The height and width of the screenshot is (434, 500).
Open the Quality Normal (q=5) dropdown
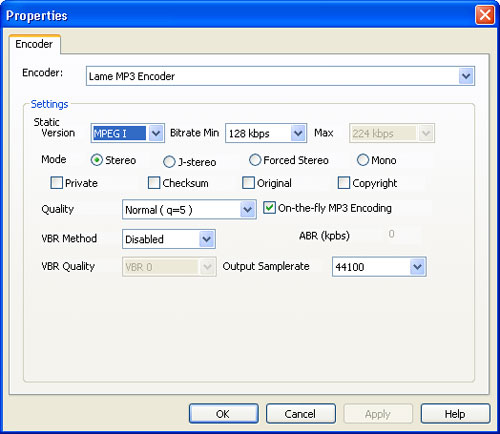tap(189, 210)
